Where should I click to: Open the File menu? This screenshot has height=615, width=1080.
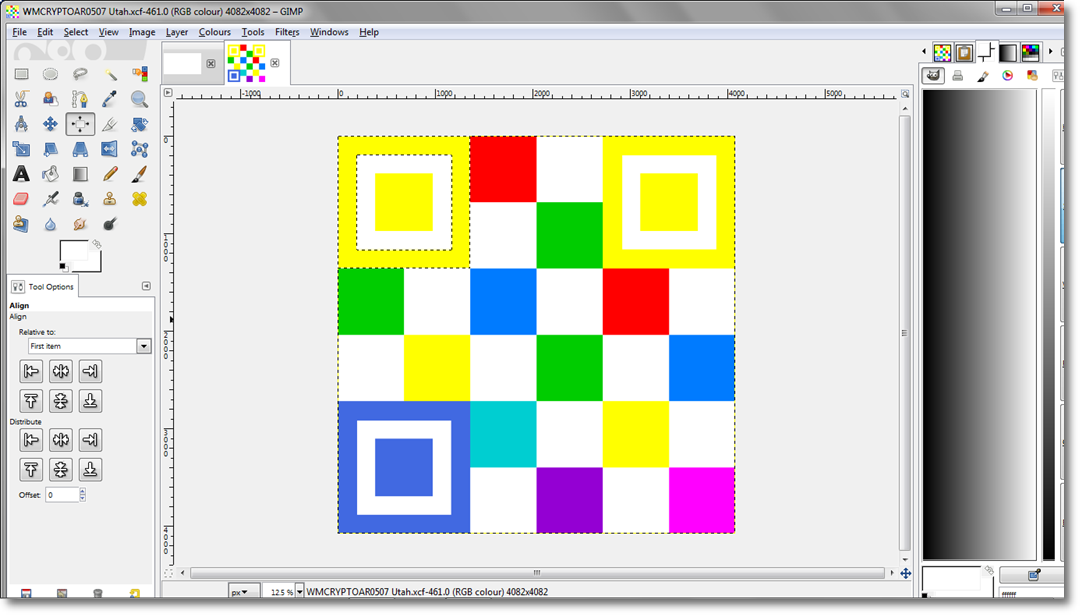19,32
